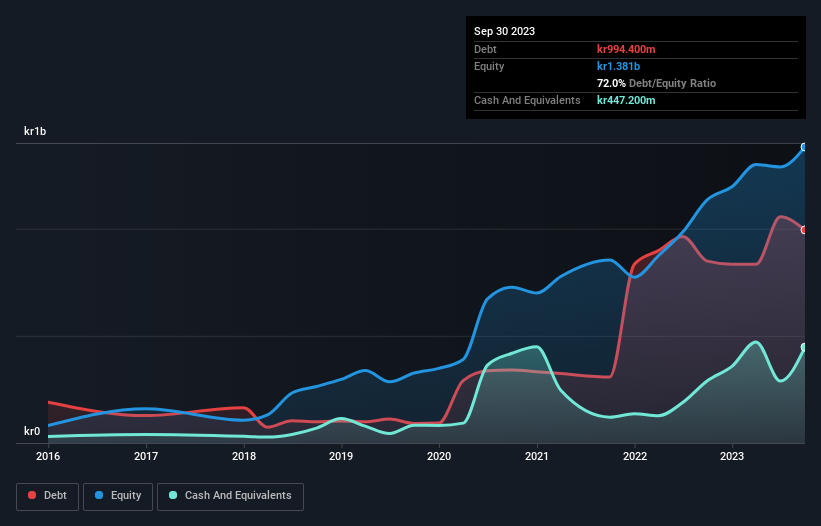
Task: Click the kr1.381b equity value
Action: pos(618,66)
